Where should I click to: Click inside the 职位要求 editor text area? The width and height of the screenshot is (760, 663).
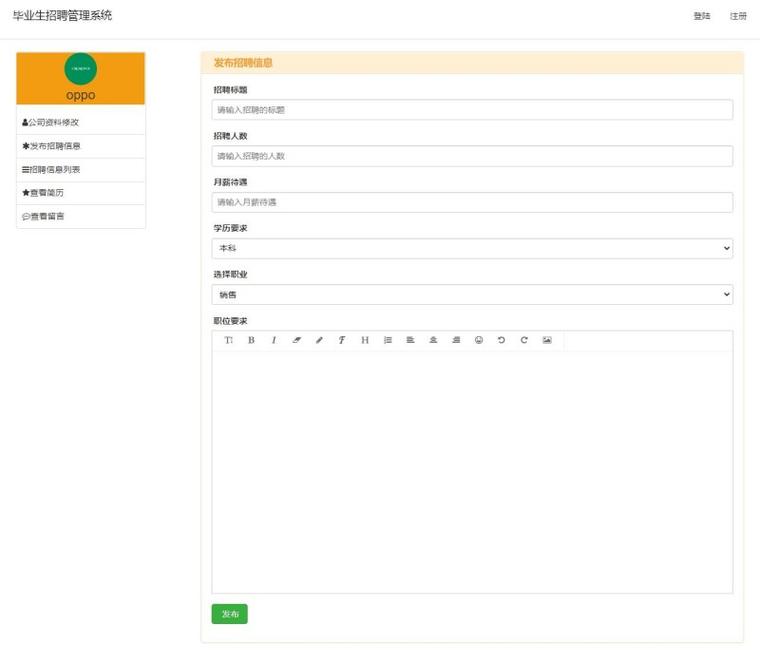[x=472, y=472]
